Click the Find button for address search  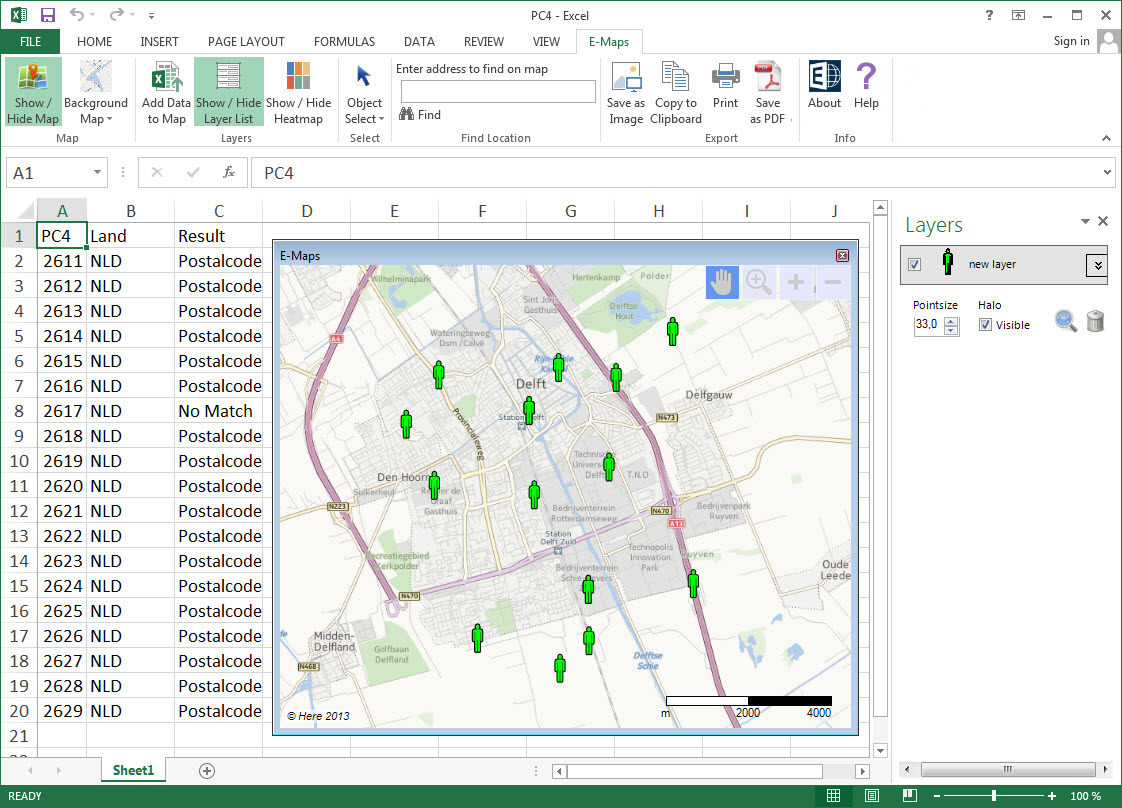click(419, 114)
